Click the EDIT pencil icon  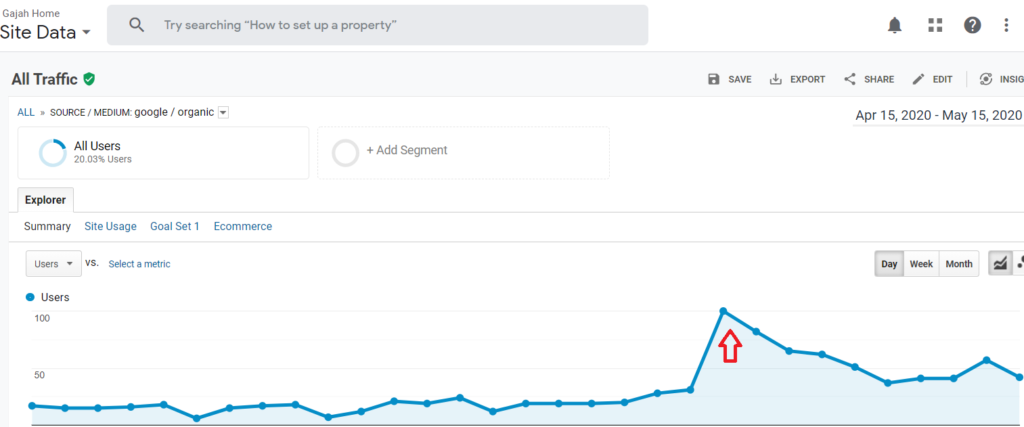pos(918,79)
